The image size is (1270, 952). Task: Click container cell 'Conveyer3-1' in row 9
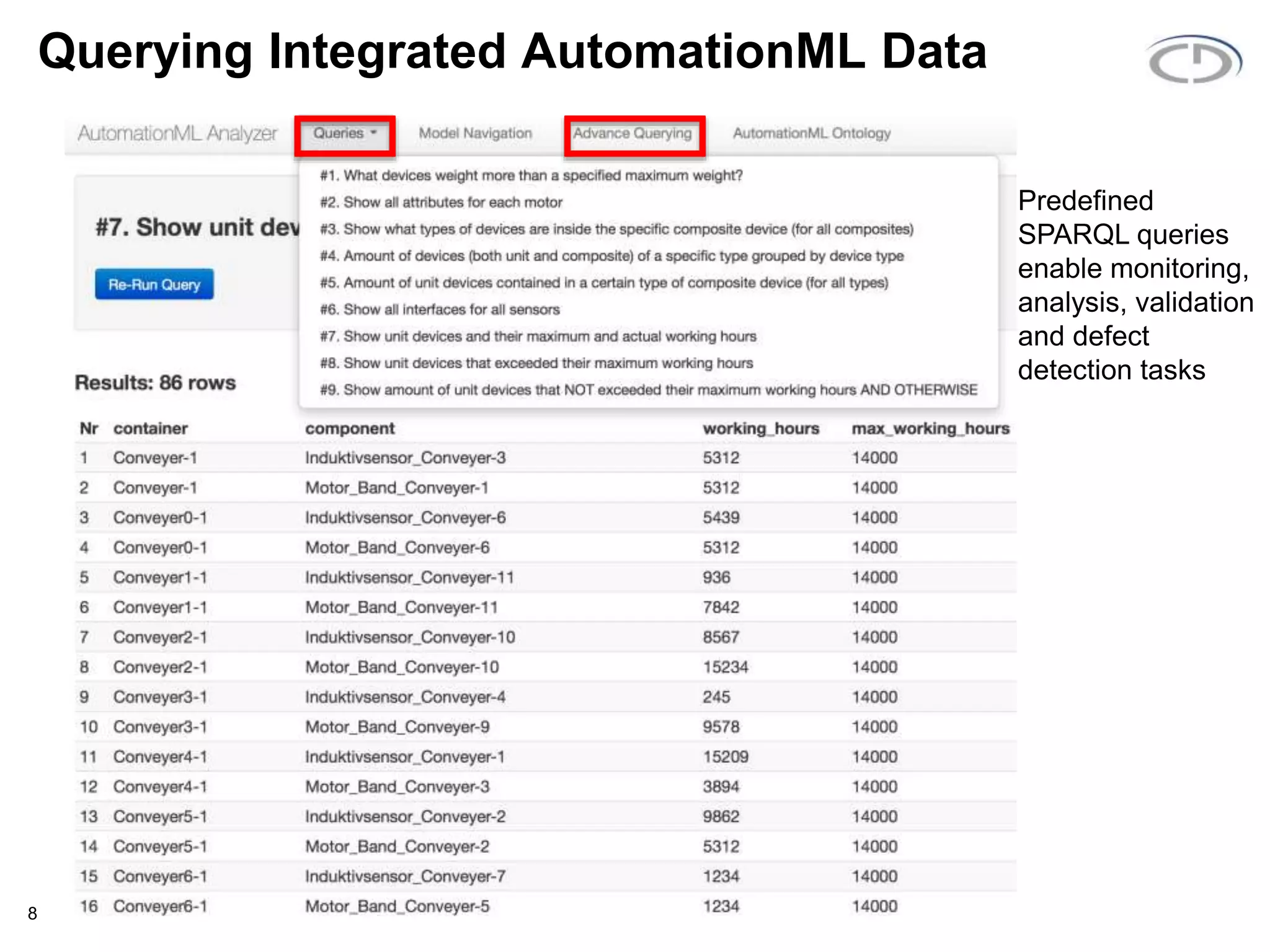[x=160, y=697]
